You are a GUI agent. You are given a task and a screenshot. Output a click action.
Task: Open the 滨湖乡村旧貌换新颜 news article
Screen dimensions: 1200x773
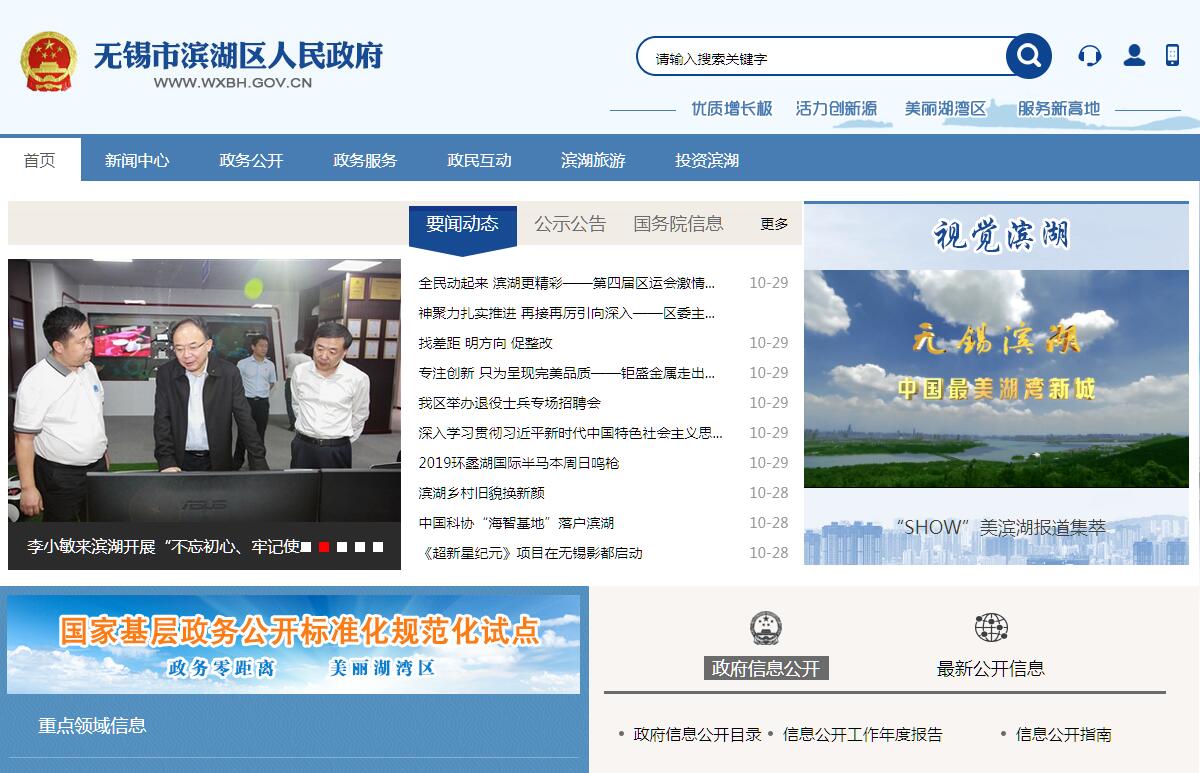pos(481,493)
